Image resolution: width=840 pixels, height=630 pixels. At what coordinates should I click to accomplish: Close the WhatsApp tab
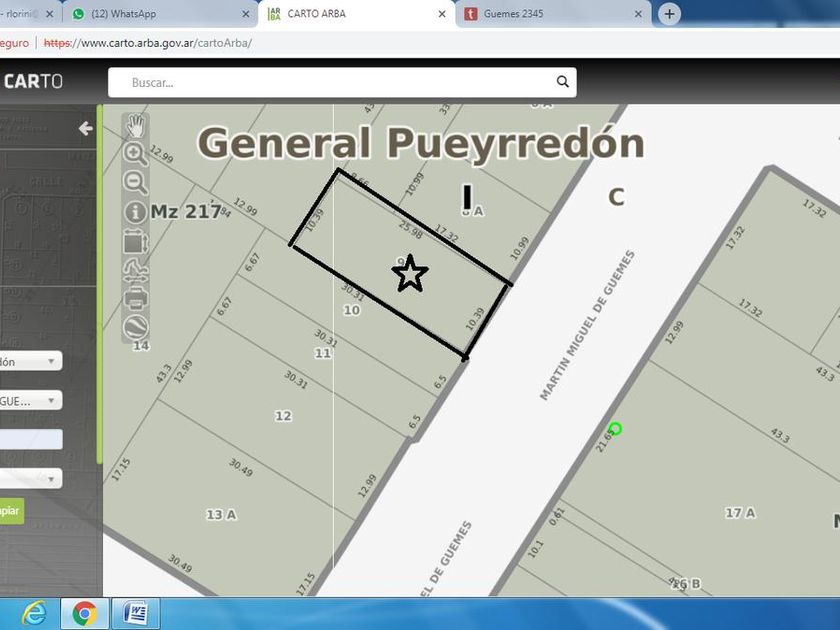(245, 14)
